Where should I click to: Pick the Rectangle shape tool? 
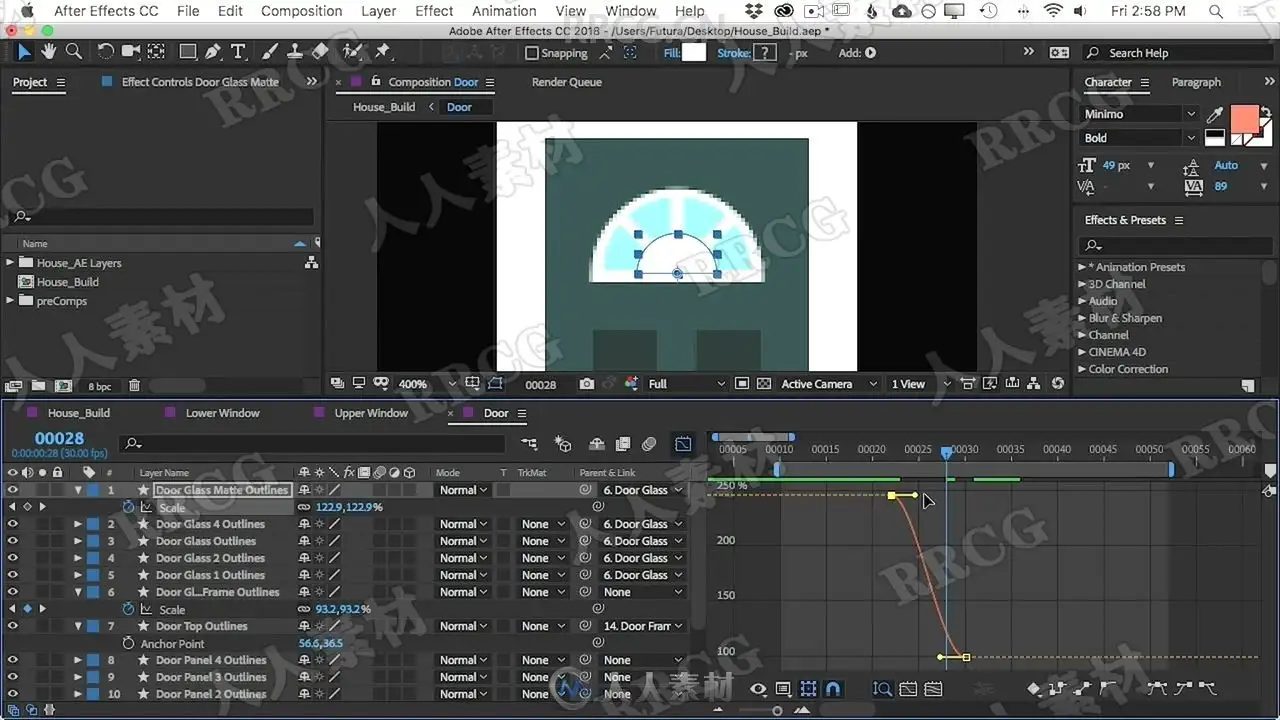pyautogui.click(x=187, y=52)
